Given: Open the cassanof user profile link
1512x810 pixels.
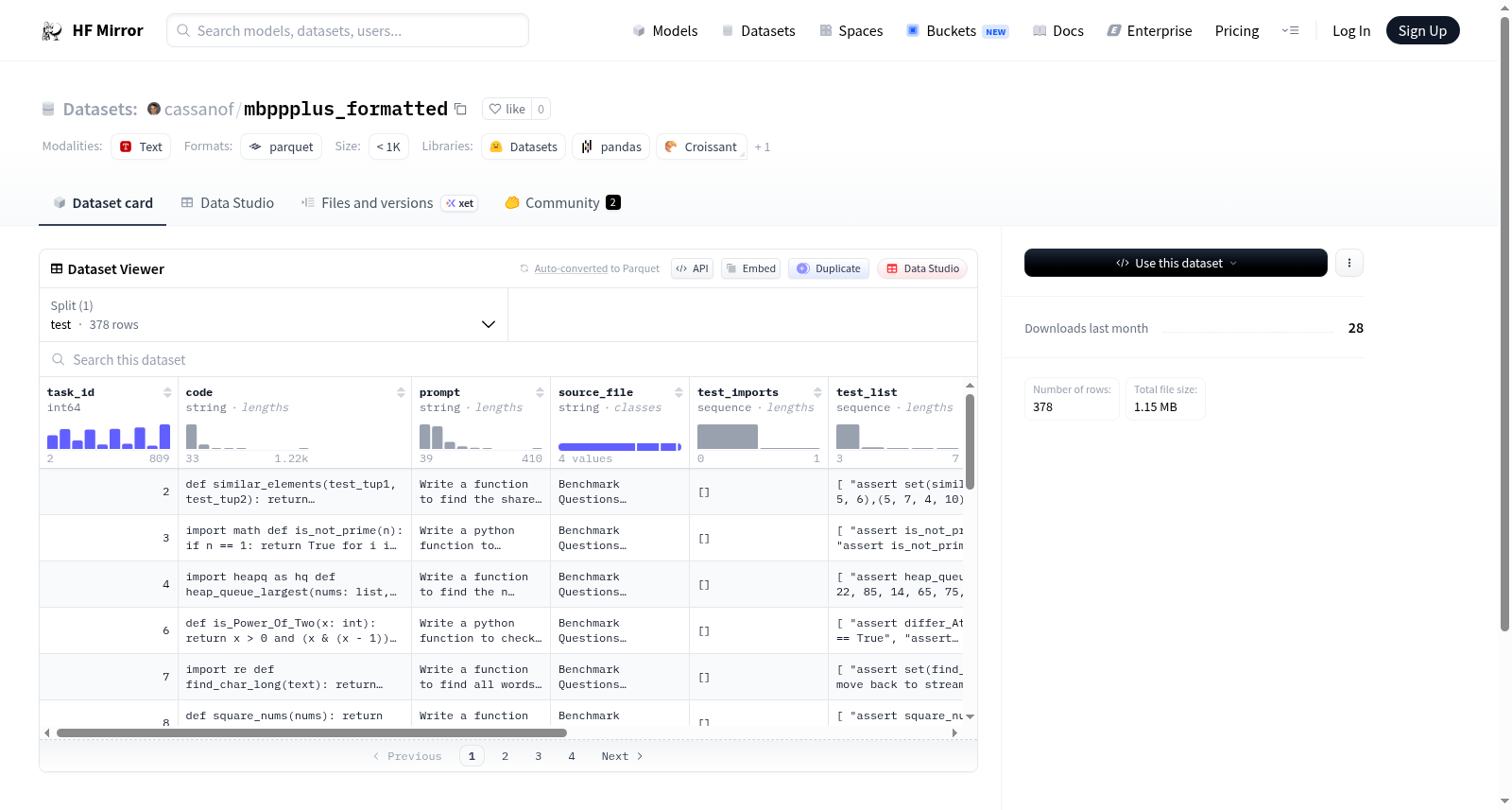Looking at the screenshot, I should click(198, 110).
